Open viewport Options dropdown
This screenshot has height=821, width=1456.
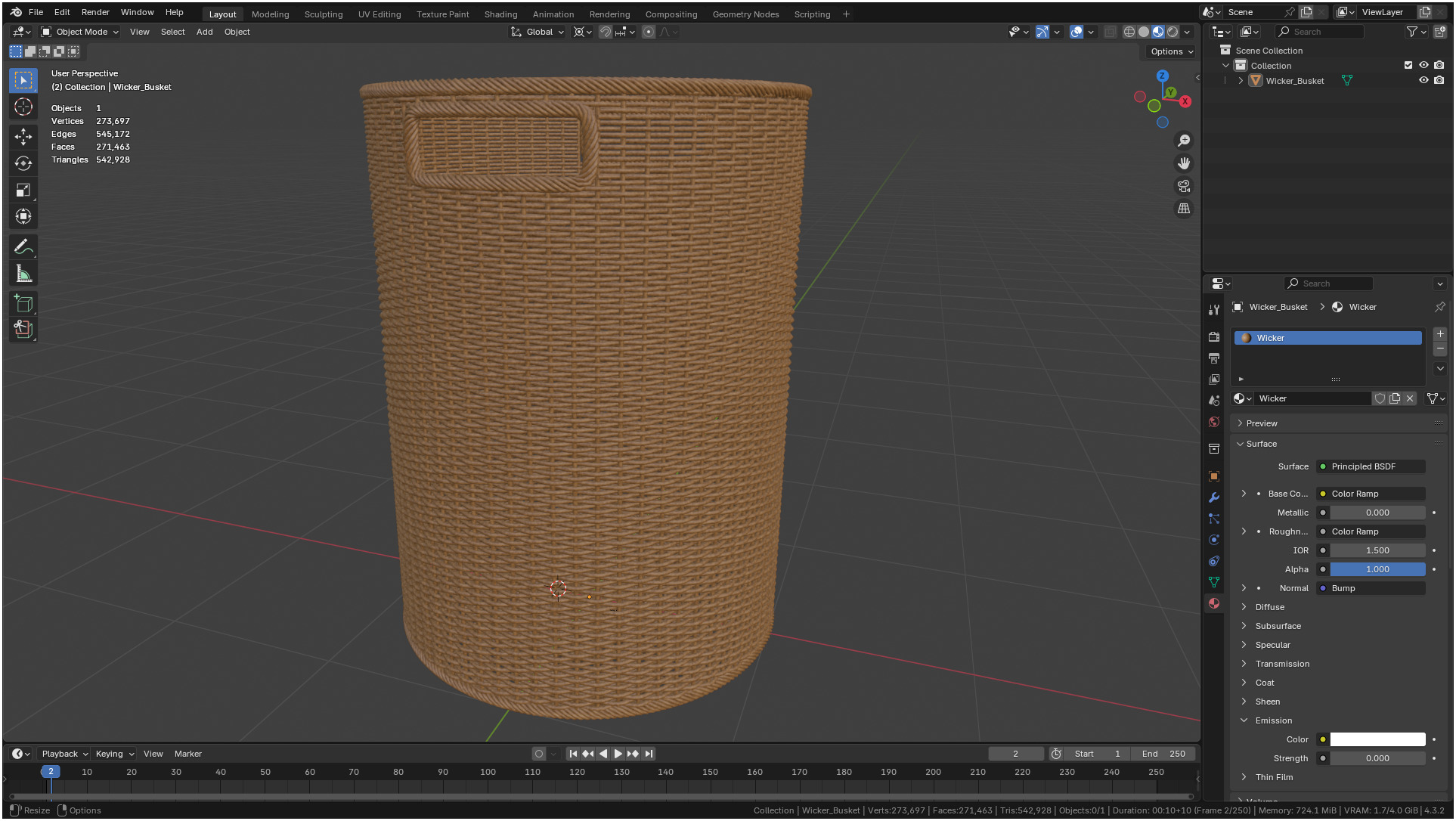click(1173, 51)
